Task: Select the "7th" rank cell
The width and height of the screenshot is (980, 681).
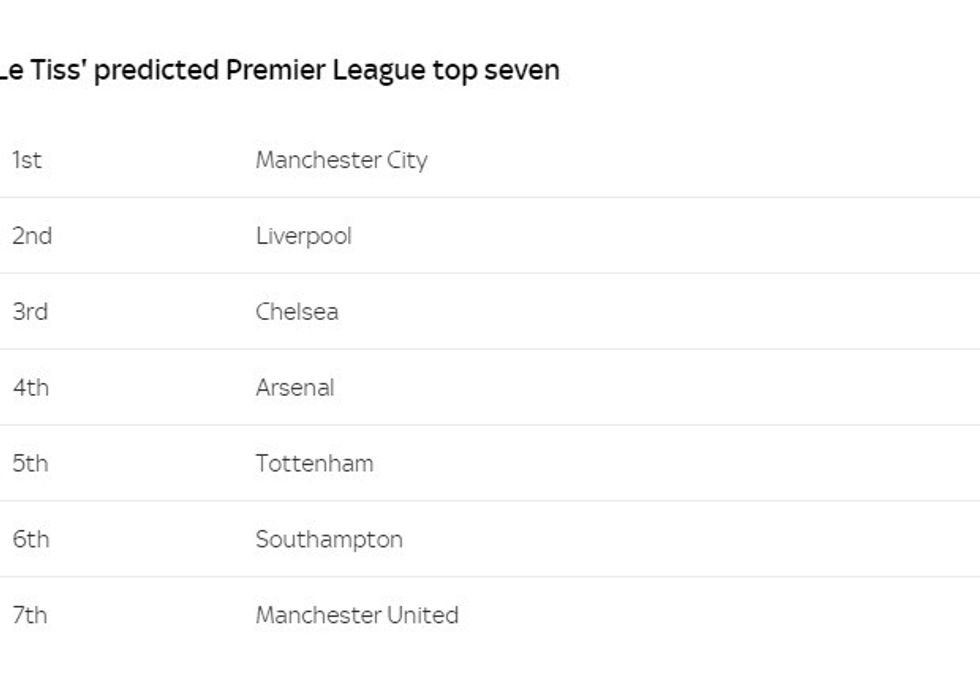Action: [30, 616]
